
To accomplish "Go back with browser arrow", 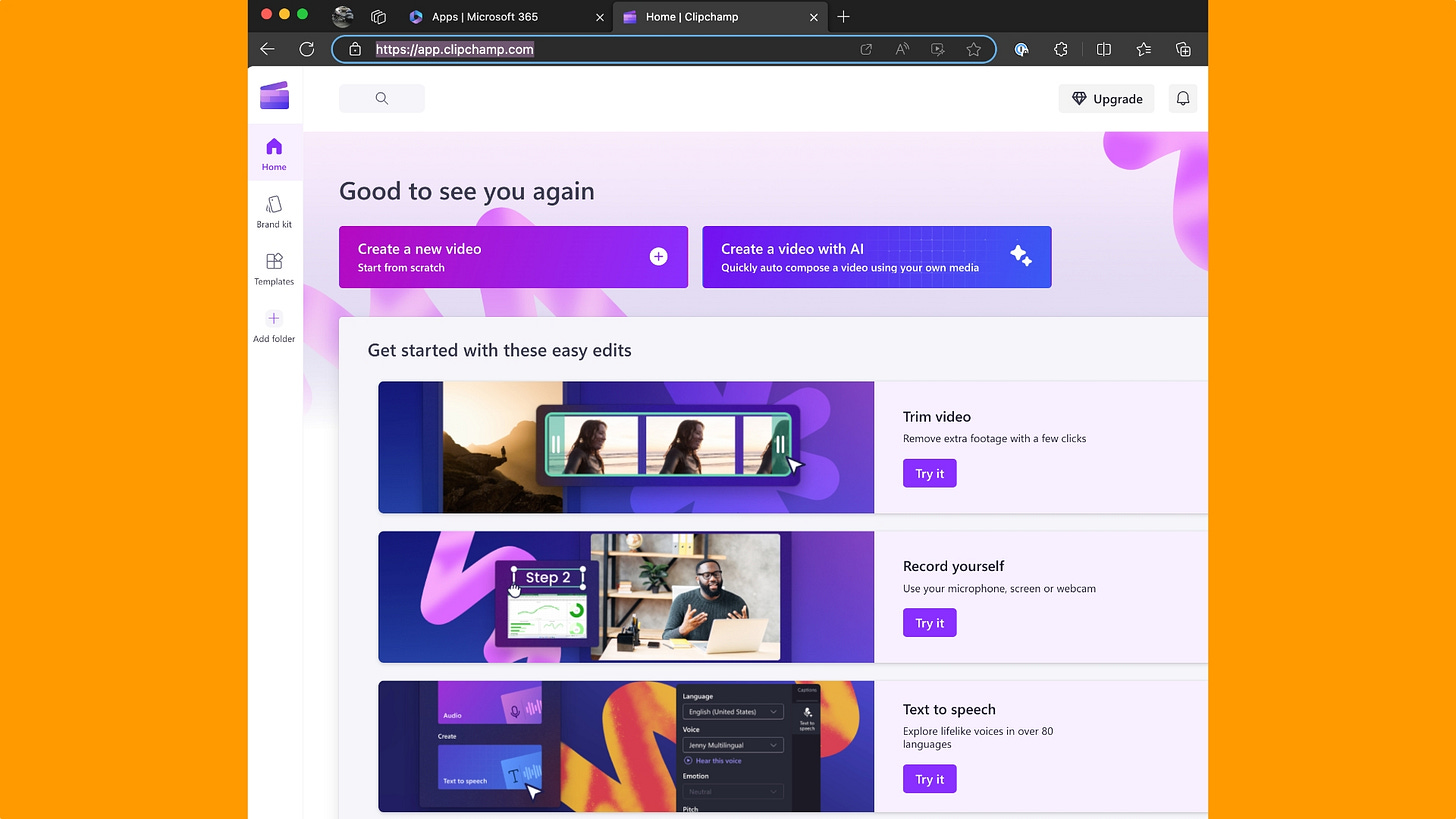I will pyautogui.click(x=267, y=49).
